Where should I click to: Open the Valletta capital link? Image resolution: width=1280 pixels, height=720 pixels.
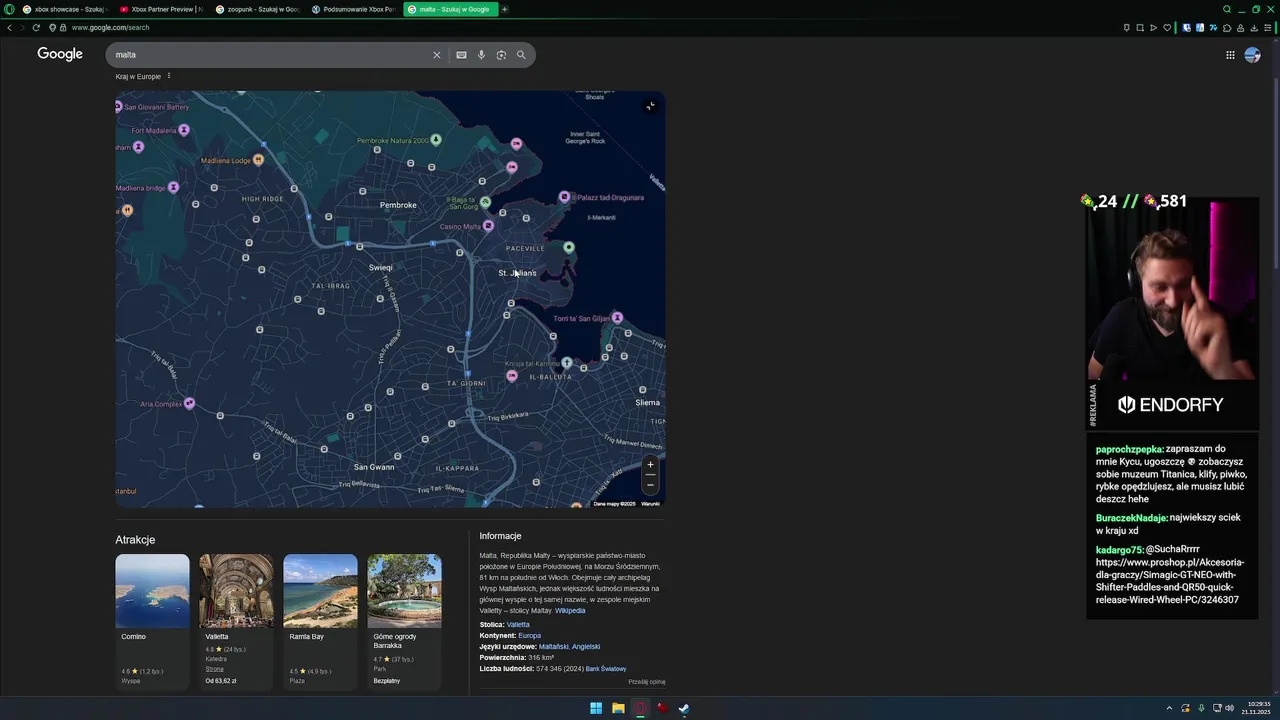click(518, 625)
